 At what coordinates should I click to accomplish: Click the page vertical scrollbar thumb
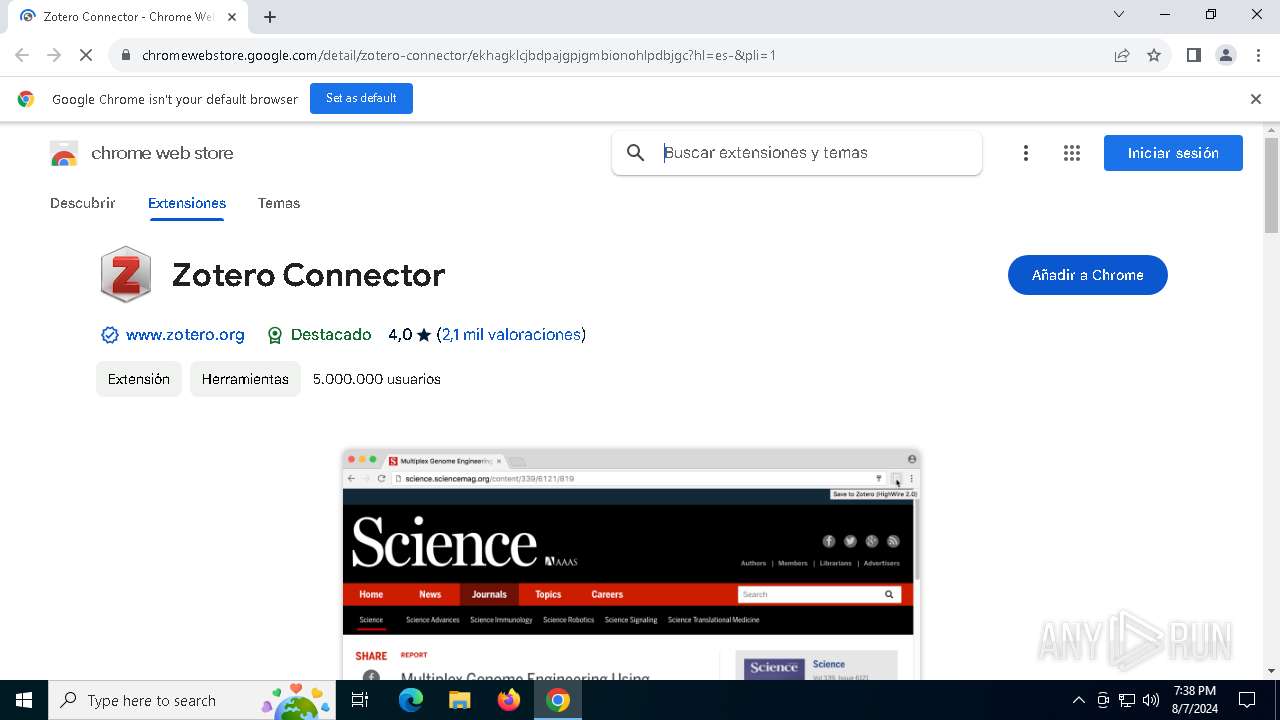pyautogui.click(x=1271, y=186)
